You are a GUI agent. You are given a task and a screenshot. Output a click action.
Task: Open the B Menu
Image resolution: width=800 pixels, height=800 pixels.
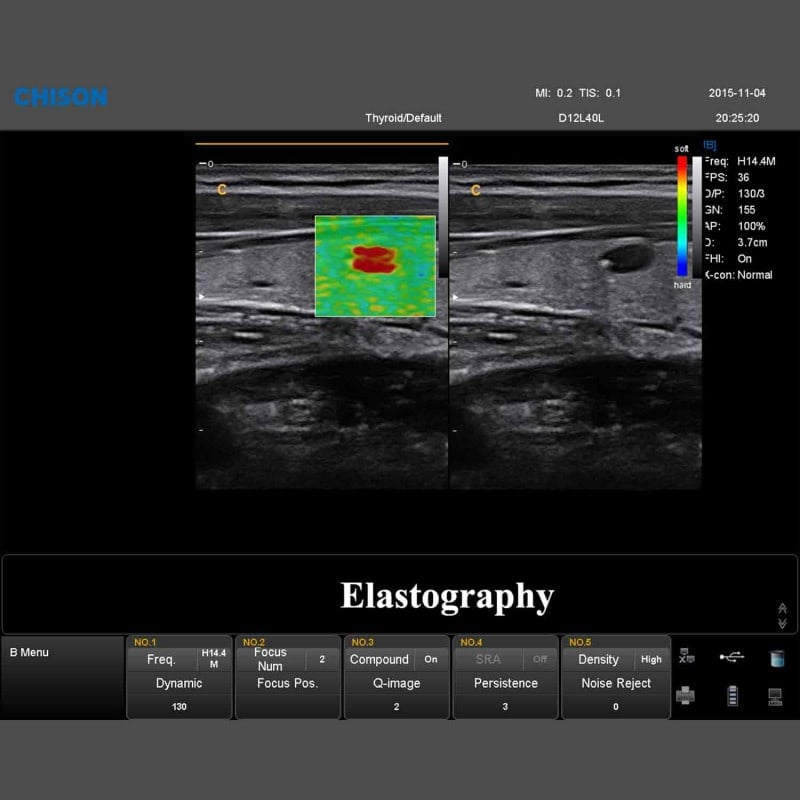30,651
